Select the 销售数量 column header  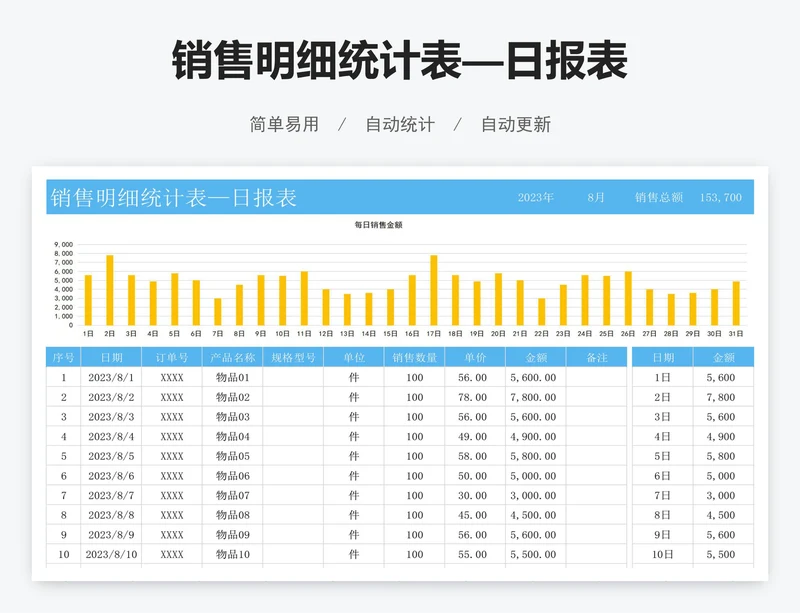click(x=415, y=357)
